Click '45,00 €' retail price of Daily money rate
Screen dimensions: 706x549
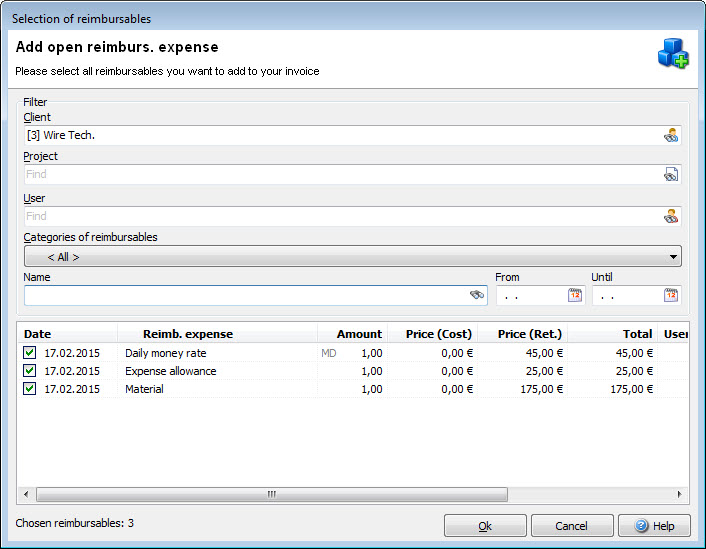544,353
